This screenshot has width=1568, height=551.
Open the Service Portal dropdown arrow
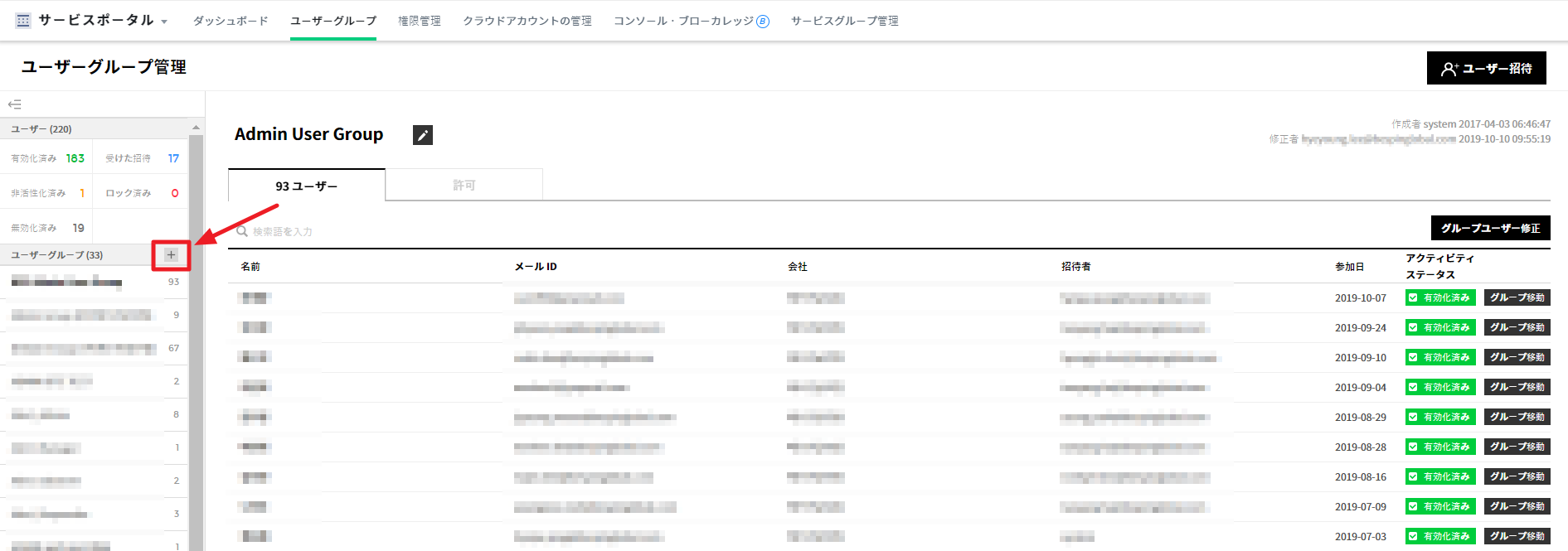click(x=164, y=22)
